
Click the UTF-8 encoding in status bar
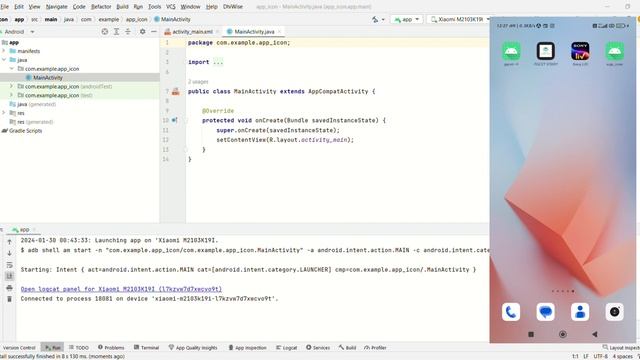pyautogui.click(x=600, y=356)
